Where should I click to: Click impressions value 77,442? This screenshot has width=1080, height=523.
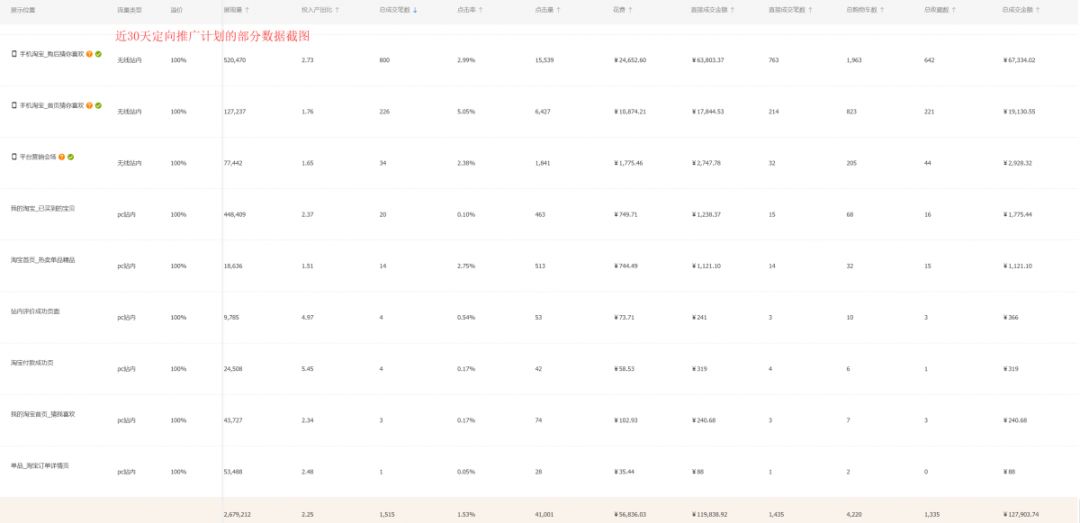click(x=233, y=163)
